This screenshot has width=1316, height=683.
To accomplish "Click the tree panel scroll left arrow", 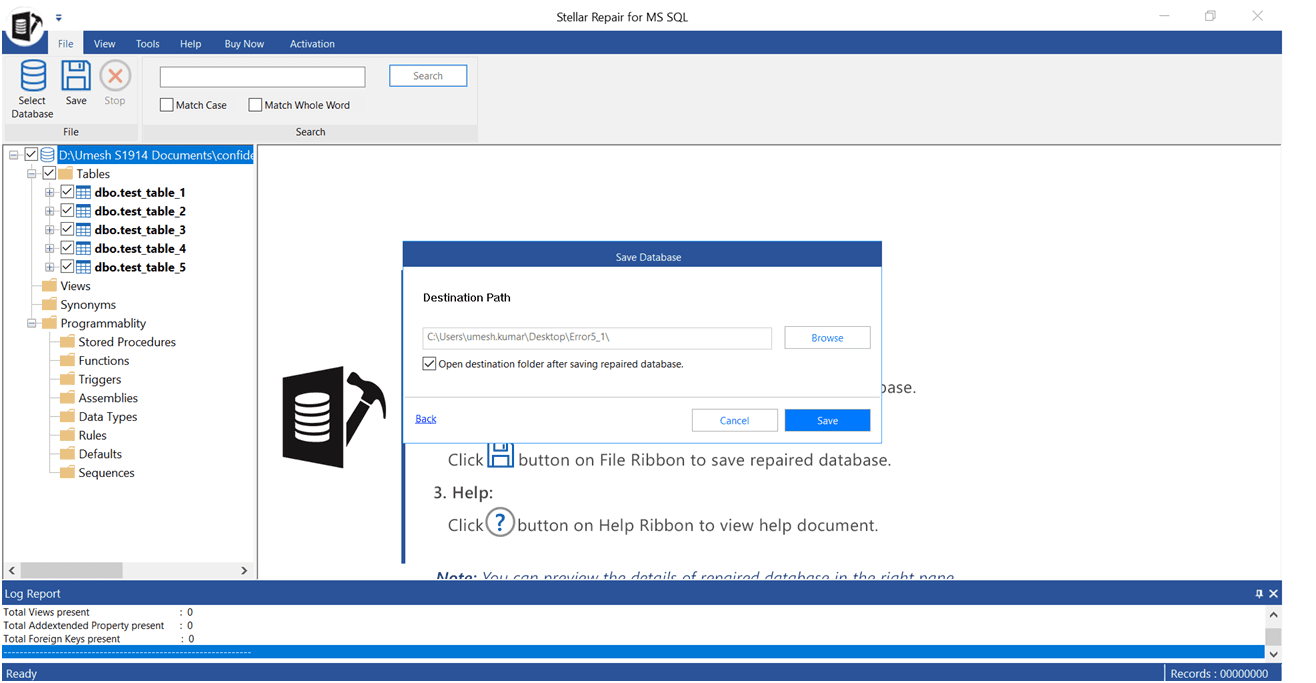I will click(x=14, y=570).
